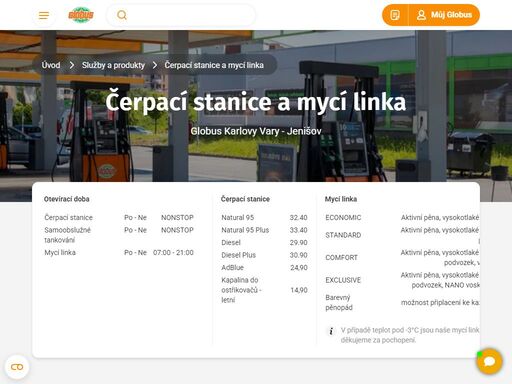Click the second breadcrumb chevron separator
512x384 pixels.
tap(155, 65)
